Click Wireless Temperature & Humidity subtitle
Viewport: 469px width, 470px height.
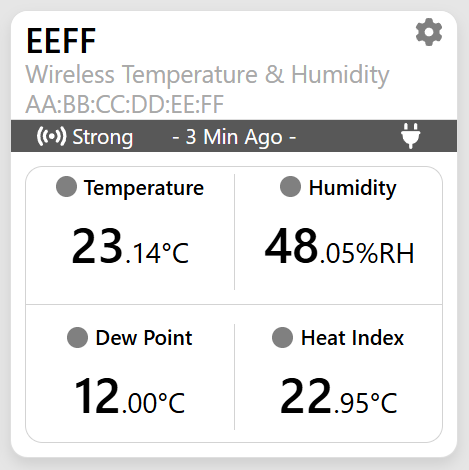207,75
